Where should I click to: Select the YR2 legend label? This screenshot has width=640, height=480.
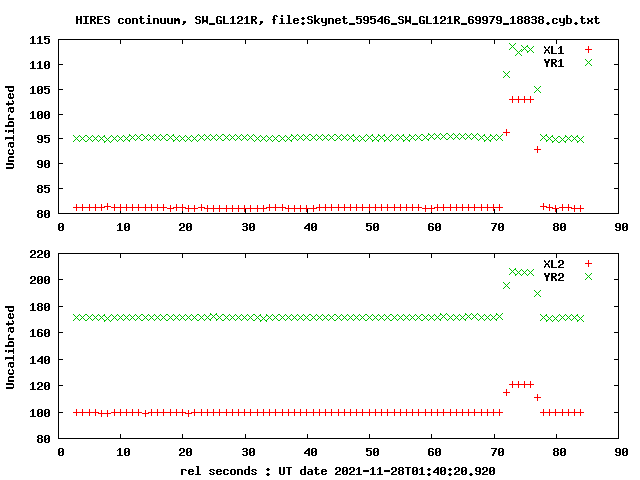point(553,277)
